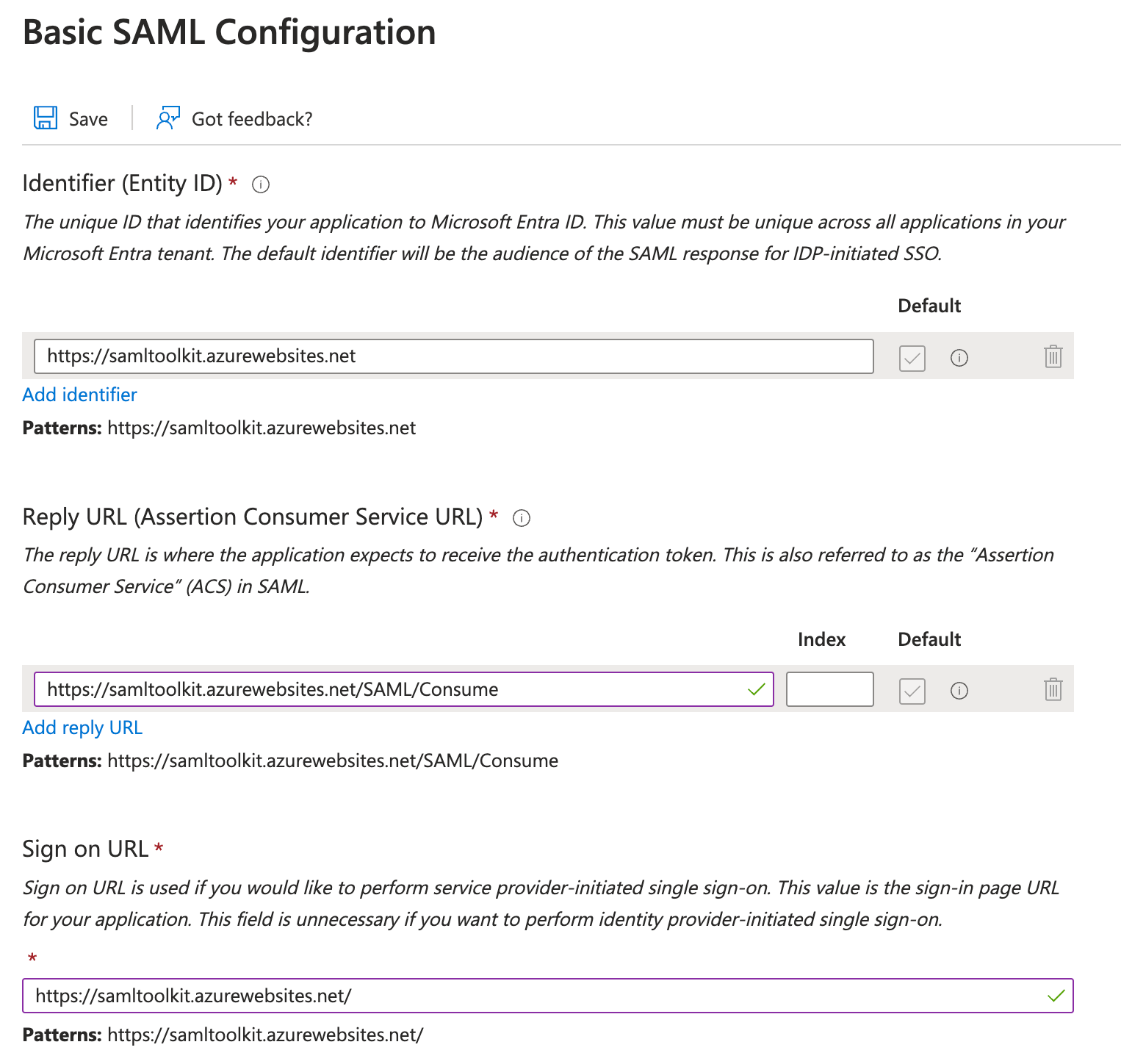Click info icon next to reply URL Default checkbox
The image size is (1121, 1064).
coord(959,691)
